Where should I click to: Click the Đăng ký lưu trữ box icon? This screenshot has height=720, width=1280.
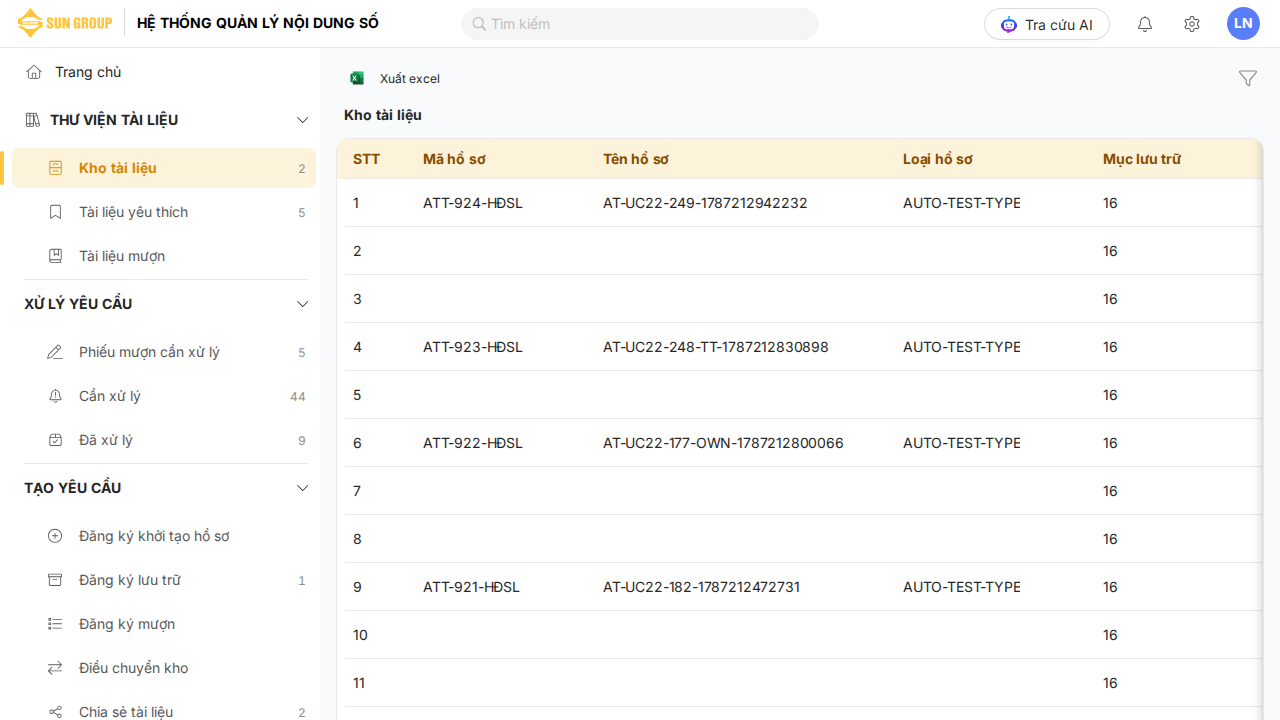coord(55,580)
